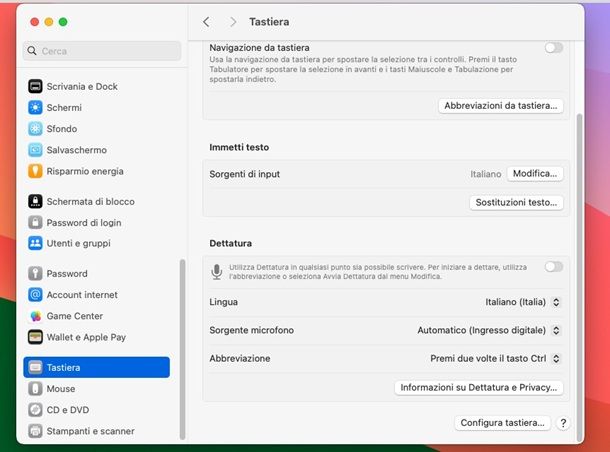Click the Risparmio energia bulb icon
Viewport: 610px width, 452px height.
coord(35,171)
